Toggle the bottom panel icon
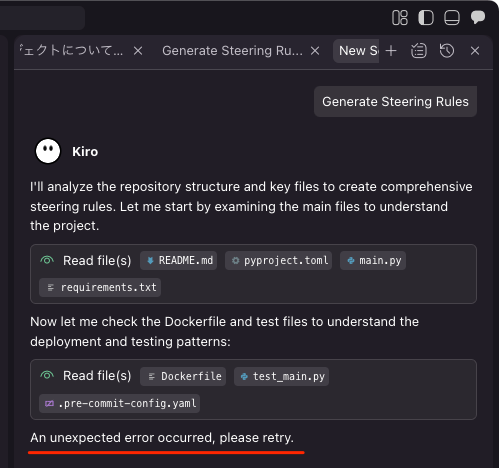Image resolution: width=499 pixels, height=468 pixels. 452,17
